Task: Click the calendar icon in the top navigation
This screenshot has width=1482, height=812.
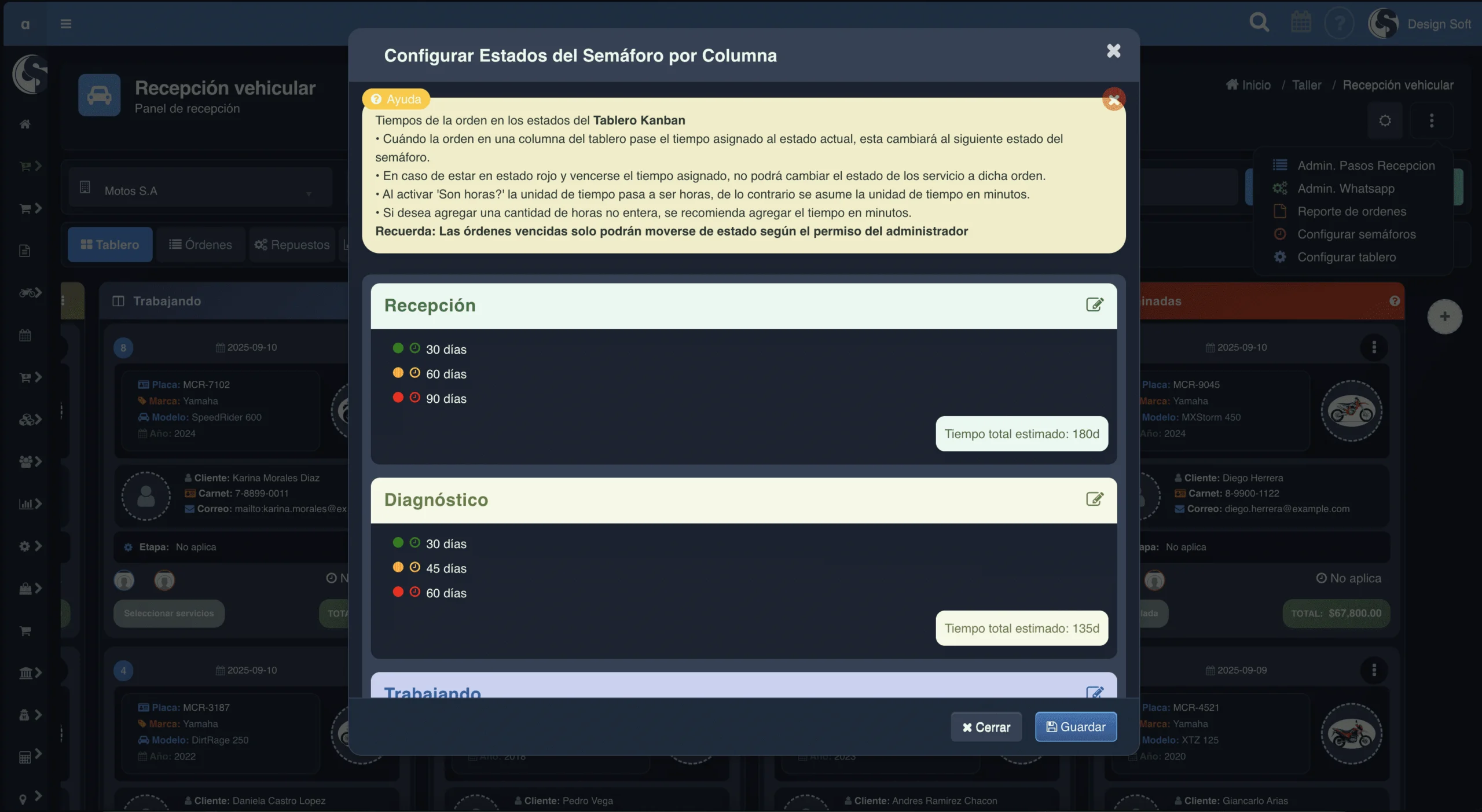Action: pos(1300,21)
